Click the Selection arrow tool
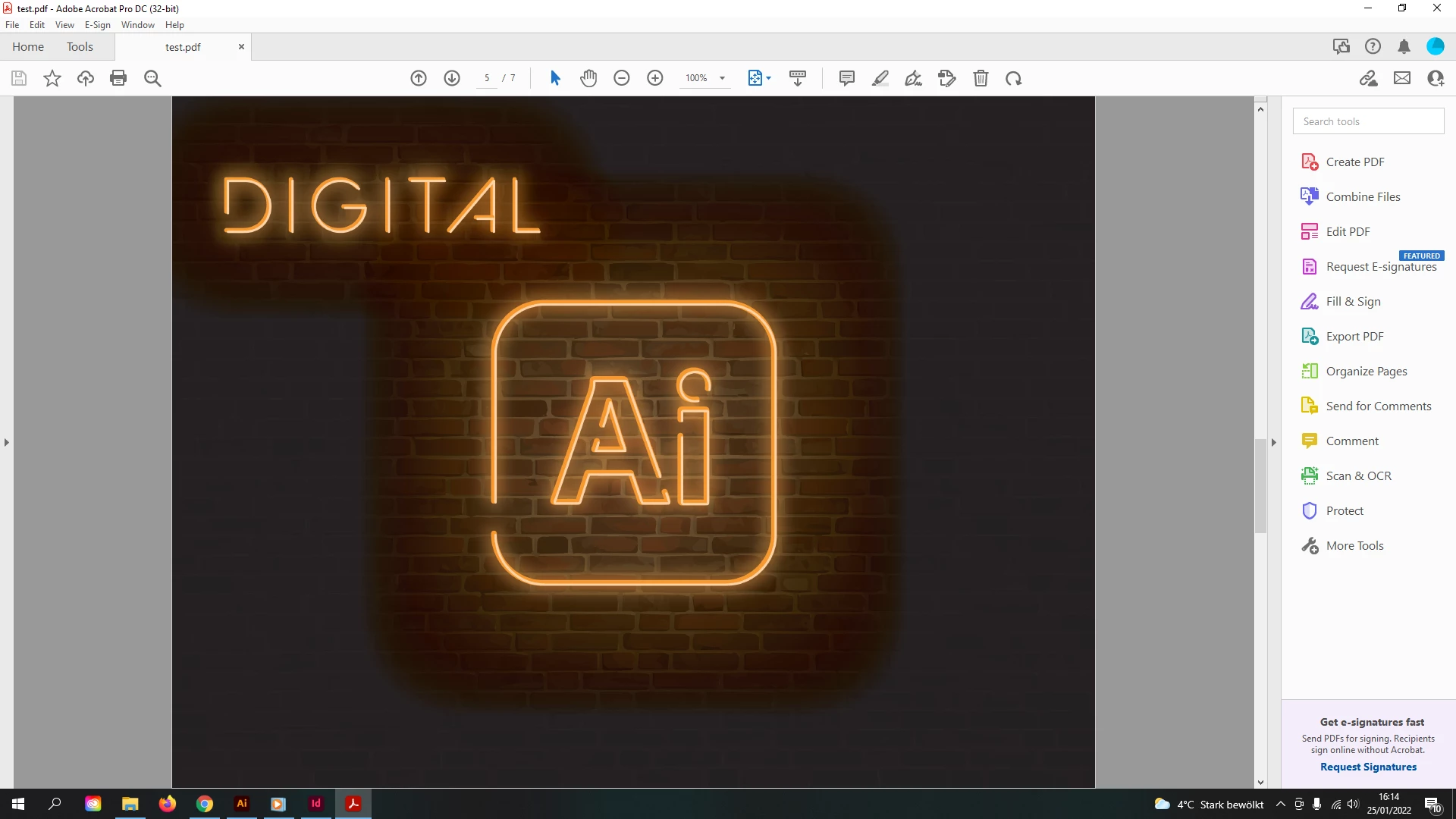Screen dimensions: 1456x819 click(555, 78)
